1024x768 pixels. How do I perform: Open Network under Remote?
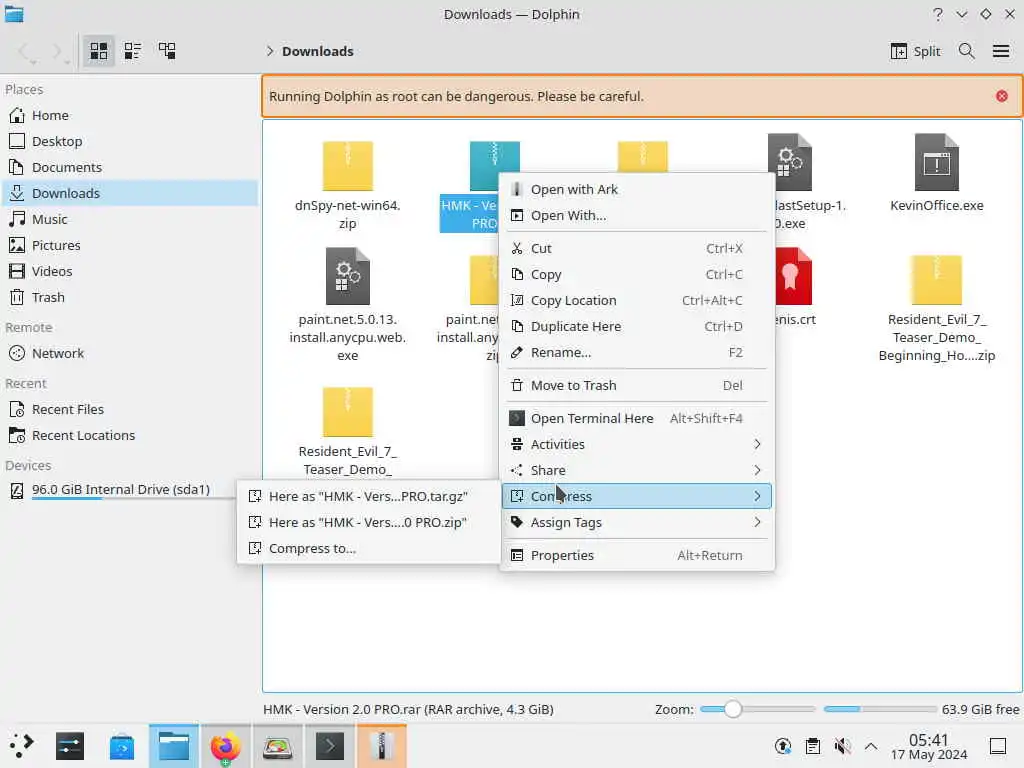click(x=129, y=353)
